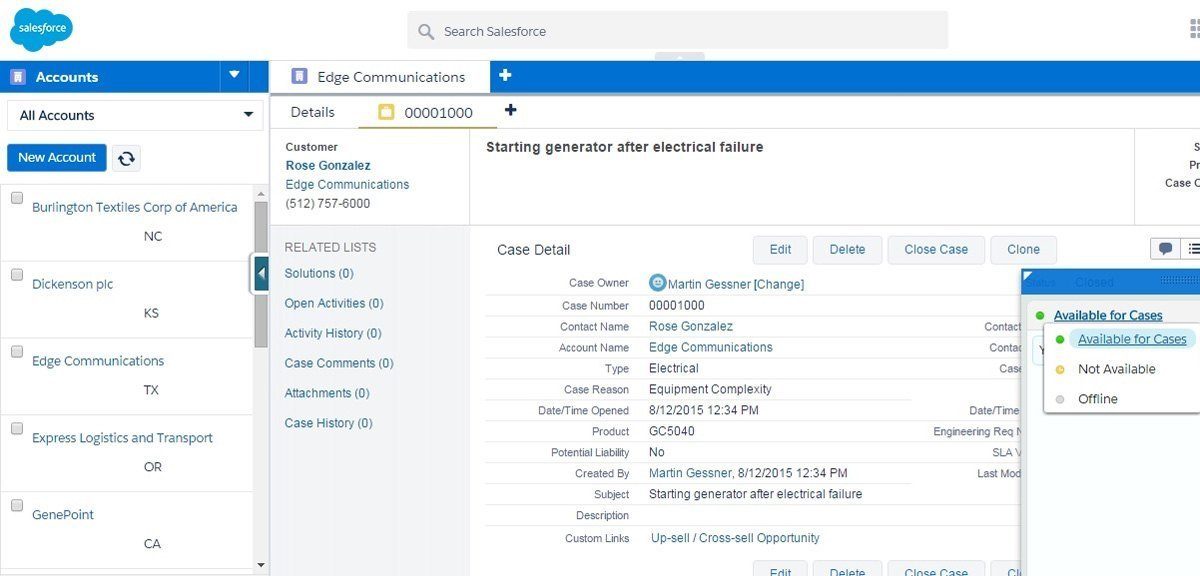Open a new subtab with the plus button
This screenshot has height=576, width=1200.
pyautogui.click(x=510, y=111)
